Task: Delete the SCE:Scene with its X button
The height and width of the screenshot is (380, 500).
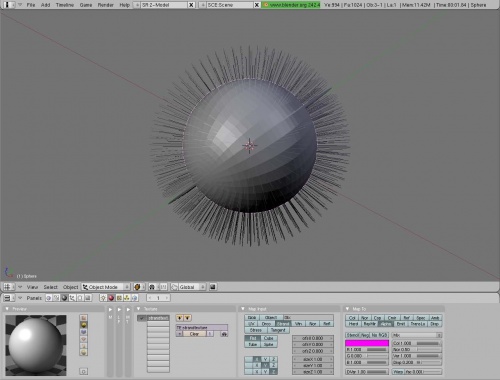Action: coord(257,5)
